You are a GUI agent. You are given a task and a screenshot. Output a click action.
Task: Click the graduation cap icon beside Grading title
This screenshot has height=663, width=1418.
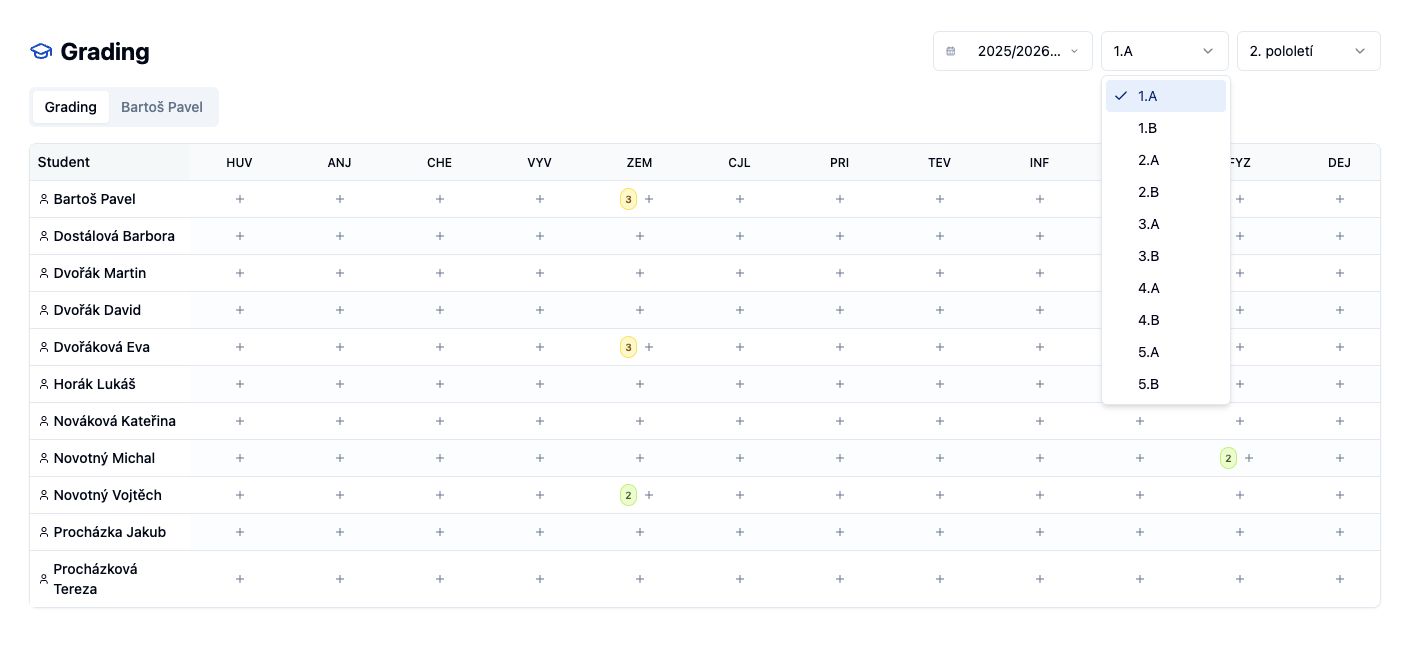pyautogui.click(x=41, y=51)
